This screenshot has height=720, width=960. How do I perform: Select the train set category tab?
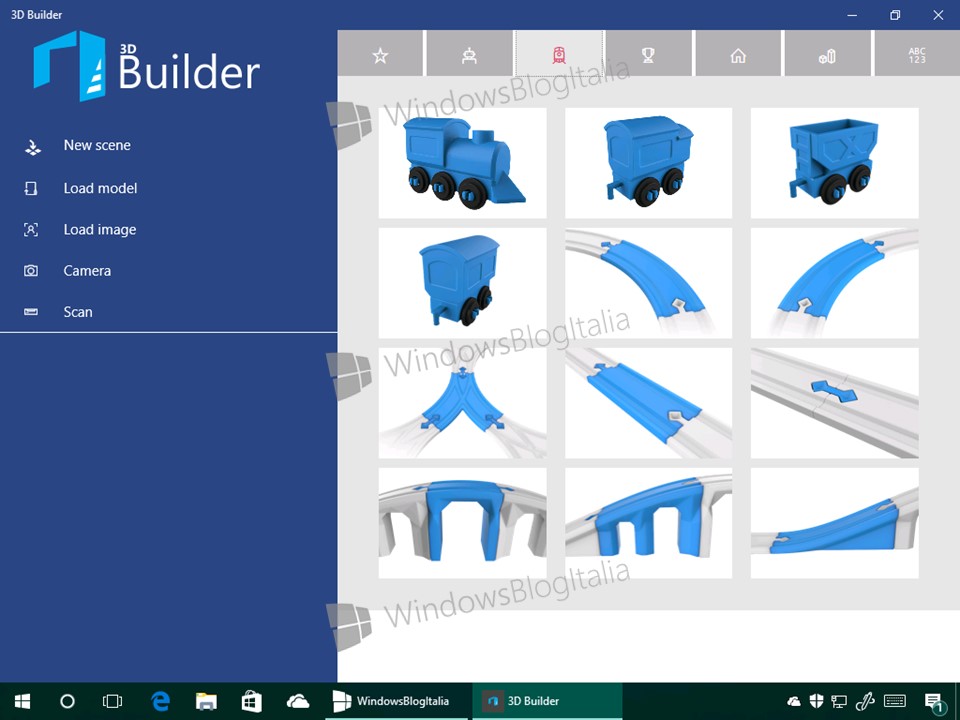click(559, 54)
